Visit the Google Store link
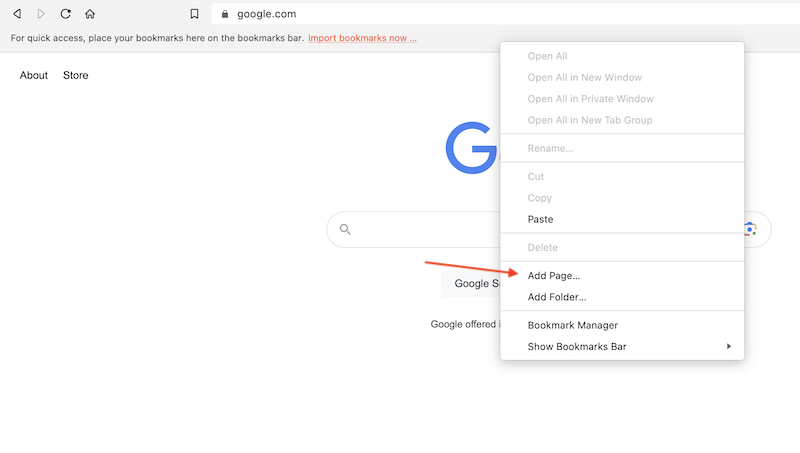This screenshot has width=800, height=453. coord(76,75)
